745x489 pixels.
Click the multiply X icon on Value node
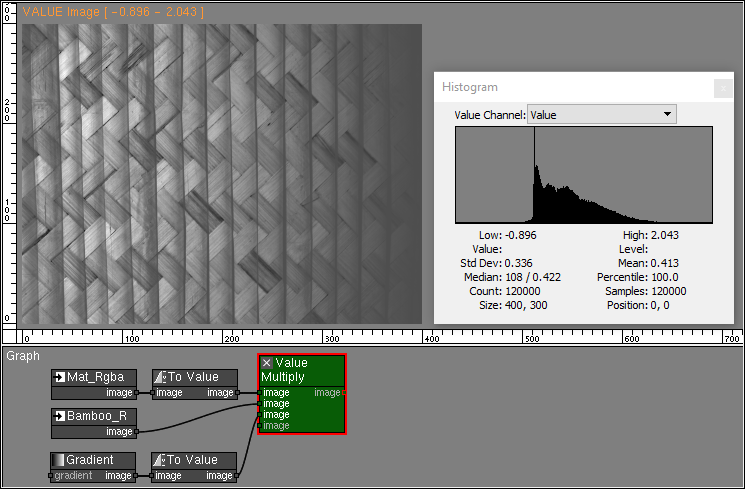pyautogui.click(x=267, y=363)
